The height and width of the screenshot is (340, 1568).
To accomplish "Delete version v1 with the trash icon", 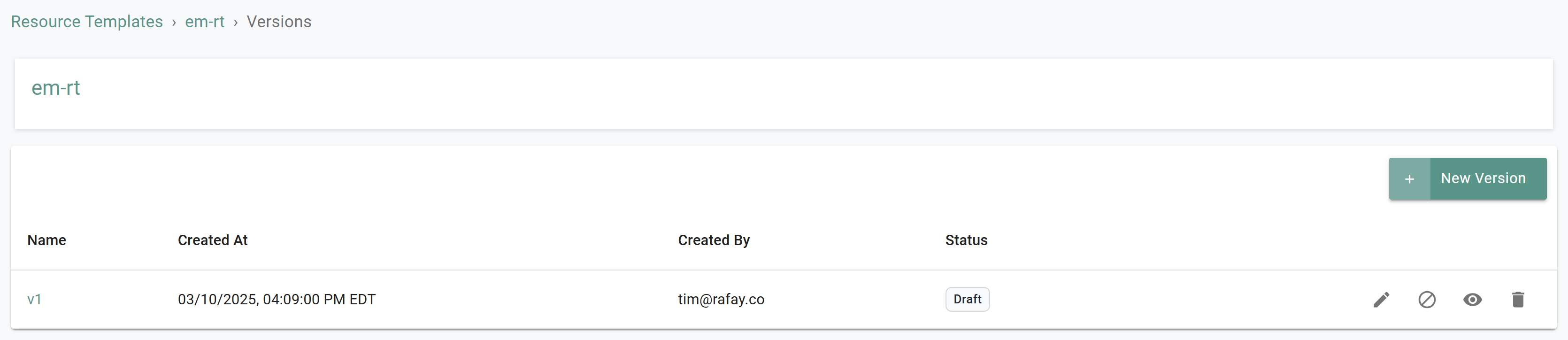I will [x=1518, y=299].
